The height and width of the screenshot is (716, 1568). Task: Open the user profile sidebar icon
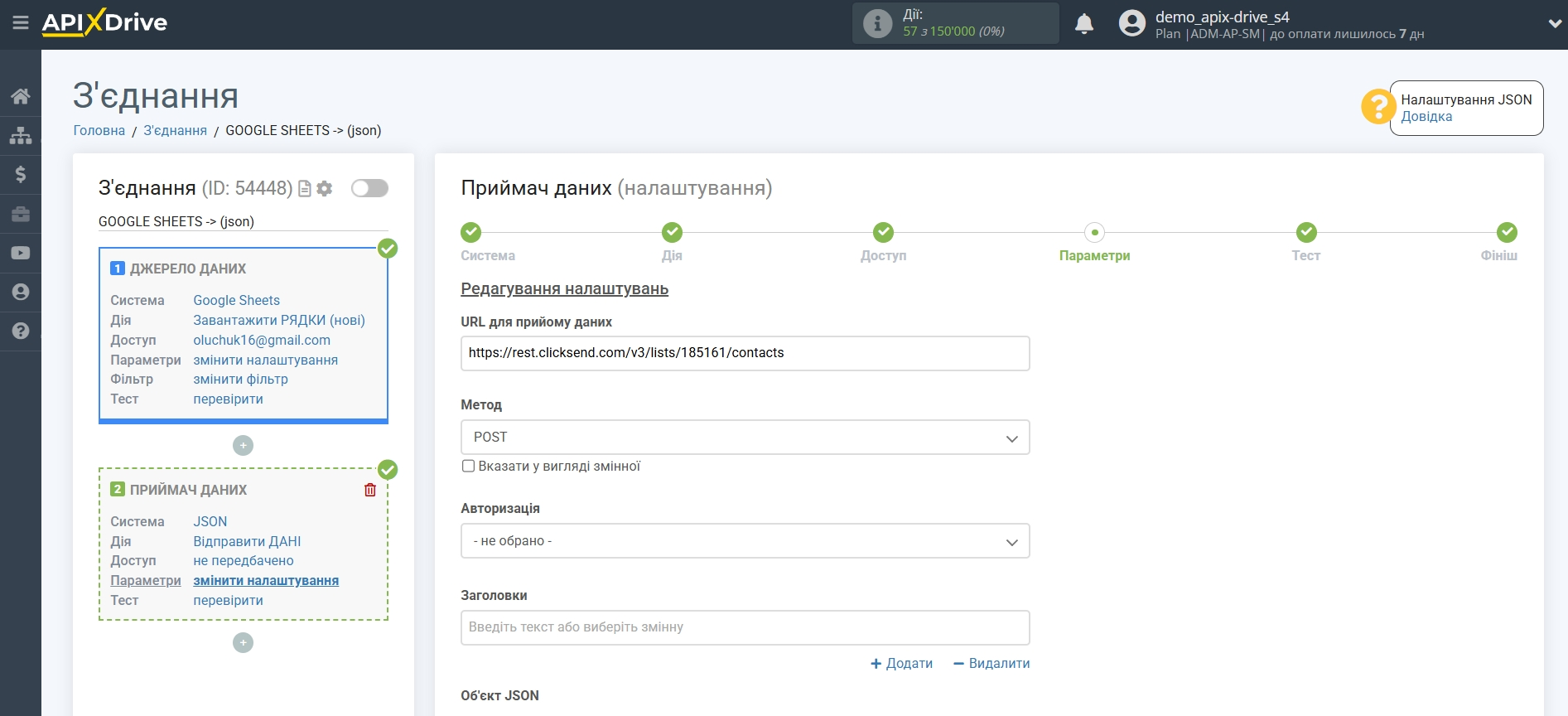pos(21,292)
